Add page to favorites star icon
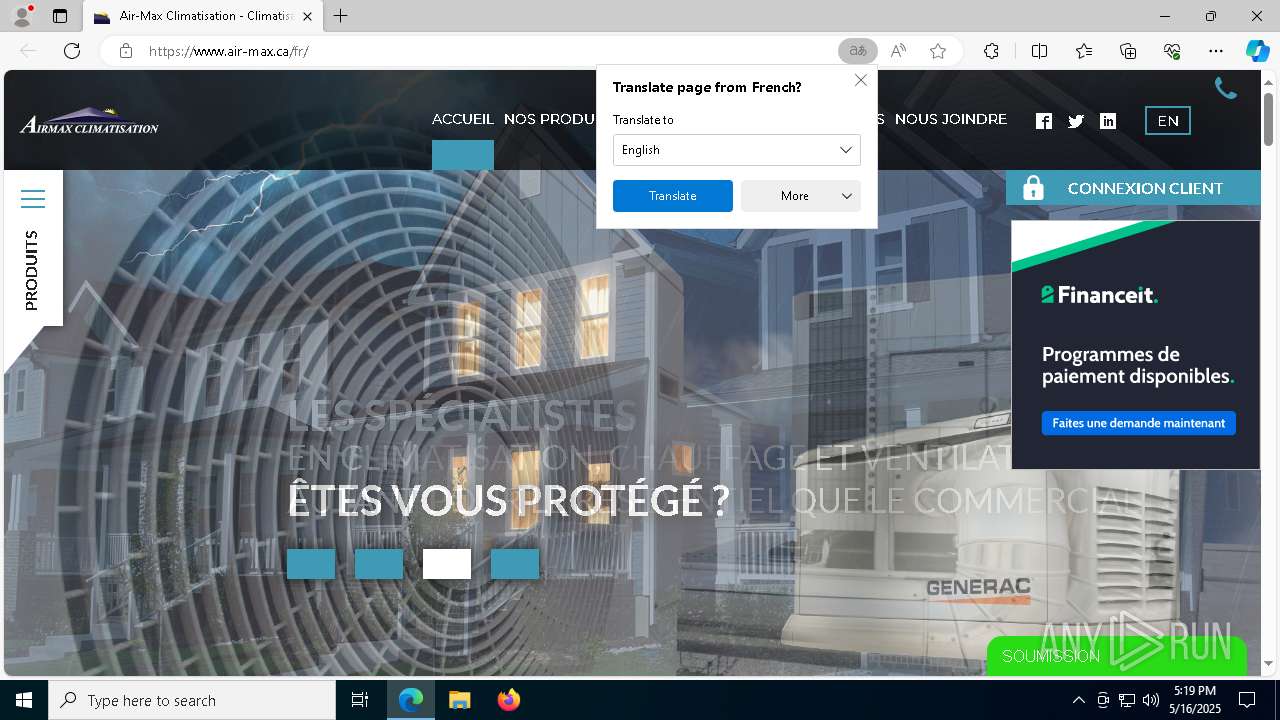 (938, 51)
